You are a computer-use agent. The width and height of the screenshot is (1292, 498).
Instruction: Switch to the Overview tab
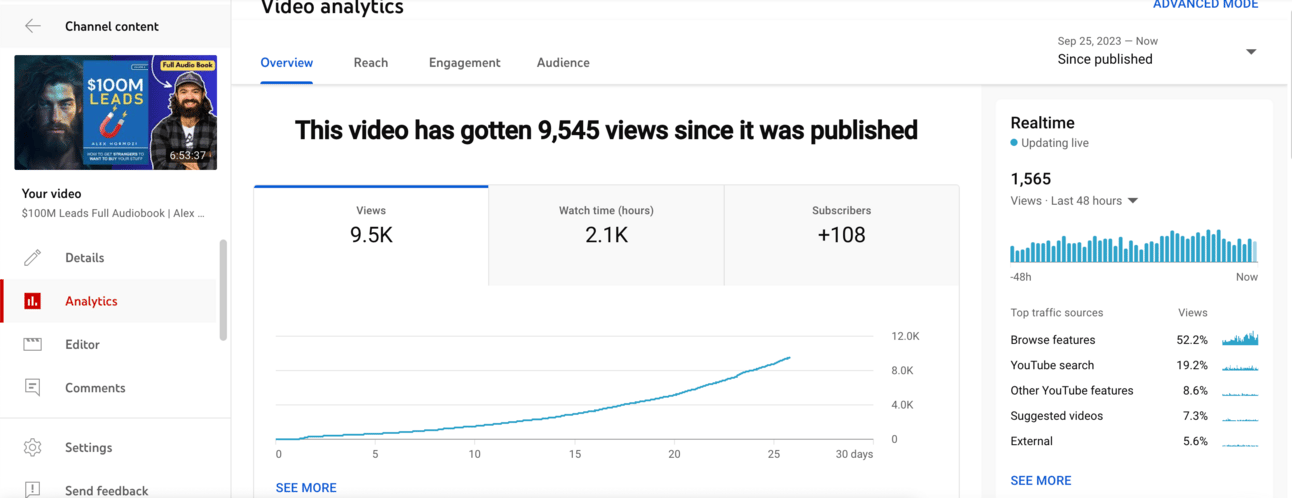287,62
